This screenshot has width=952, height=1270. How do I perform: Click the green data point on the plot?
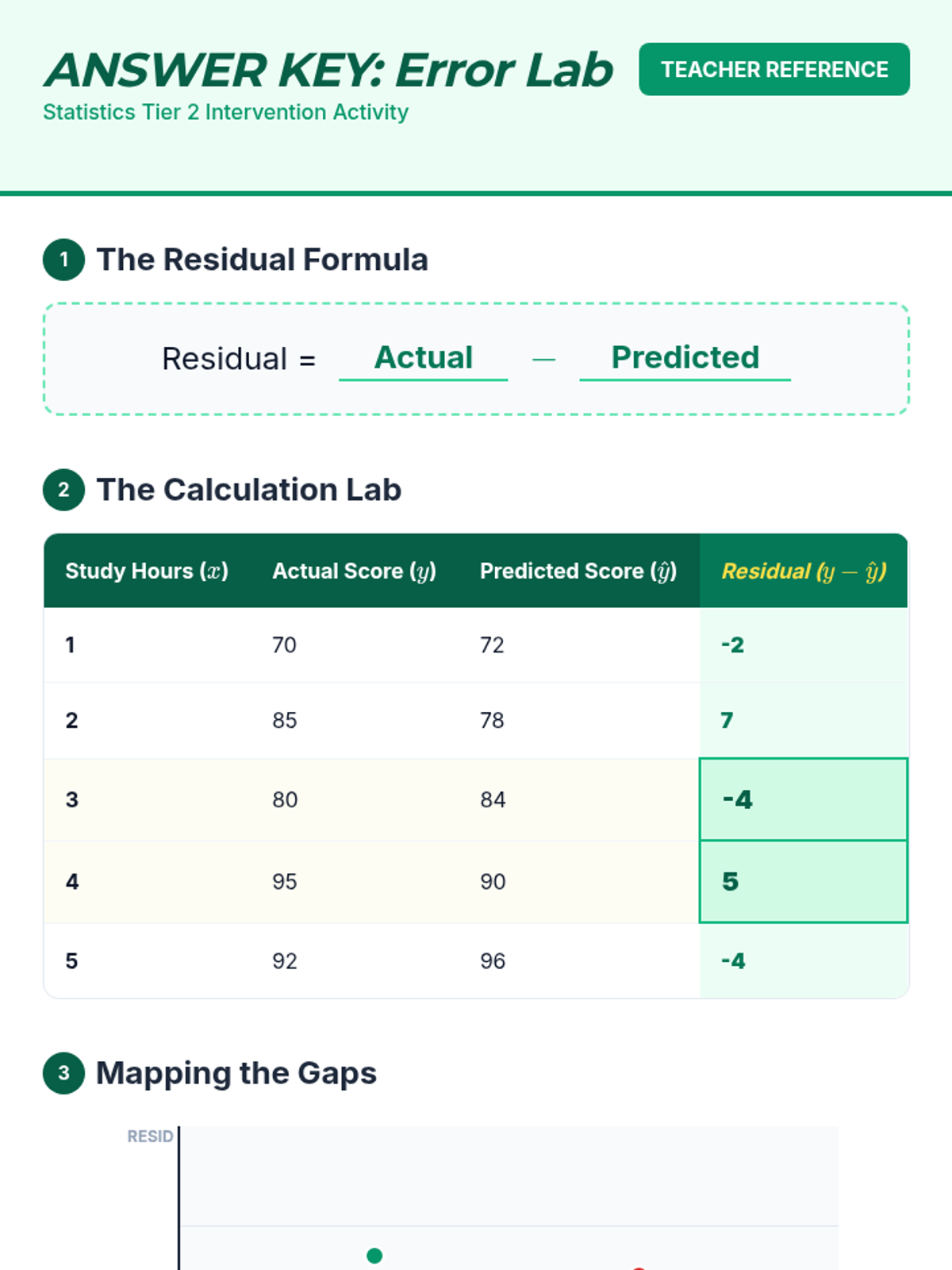pyautogui.click(x=374, y=1256)
